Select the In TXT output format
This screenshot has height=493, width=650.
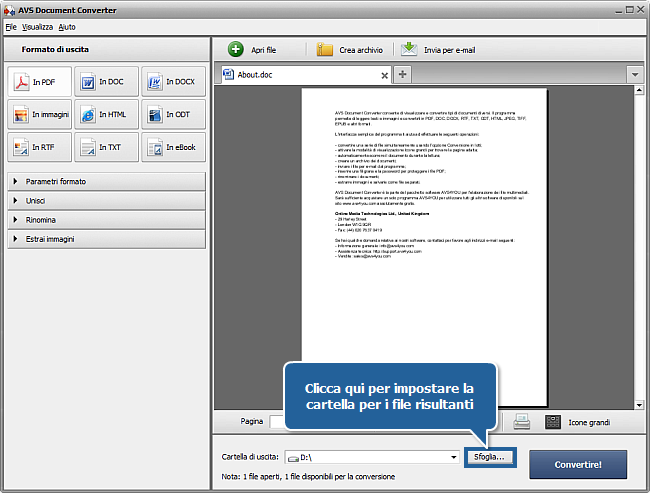click(106, 147)
